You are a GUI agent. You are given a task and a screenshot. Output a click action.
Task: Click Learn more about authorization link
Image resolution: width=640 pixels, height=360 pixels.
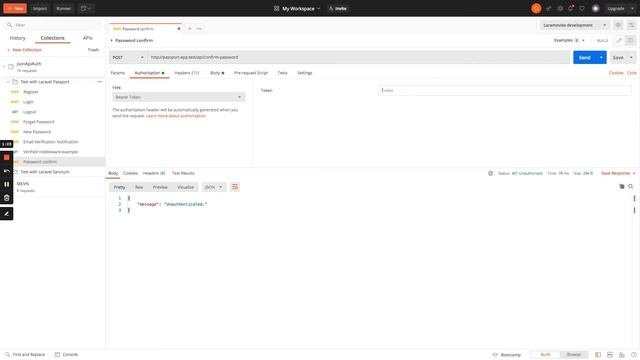[x=176, y=116]
